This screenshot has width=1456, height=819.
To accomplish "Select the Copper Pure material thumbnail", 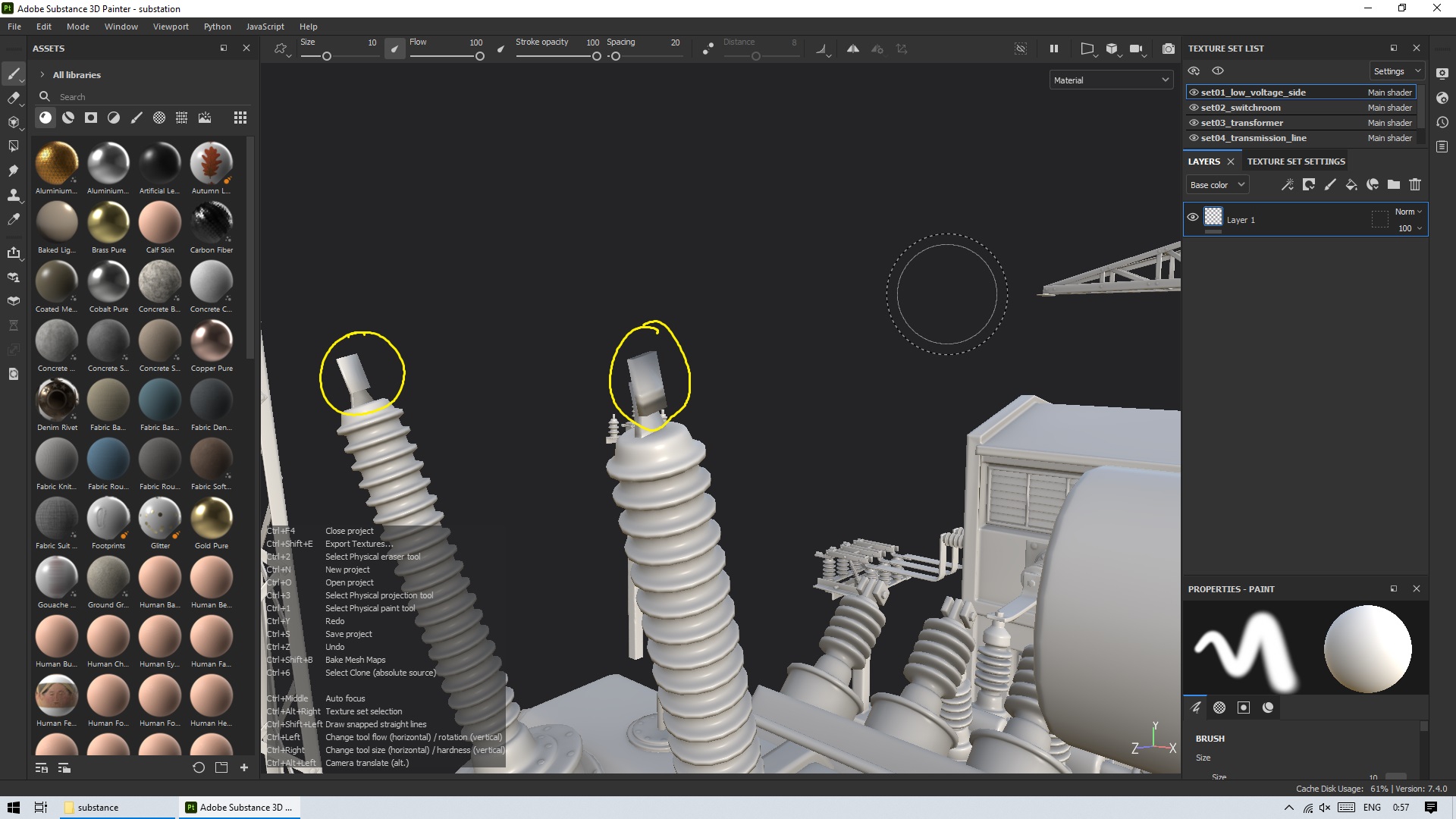I will coord(212,340).
